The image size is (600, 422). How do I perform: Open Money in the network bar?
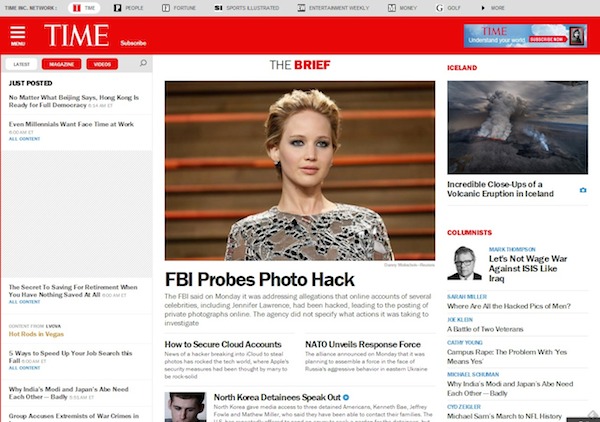402,8
